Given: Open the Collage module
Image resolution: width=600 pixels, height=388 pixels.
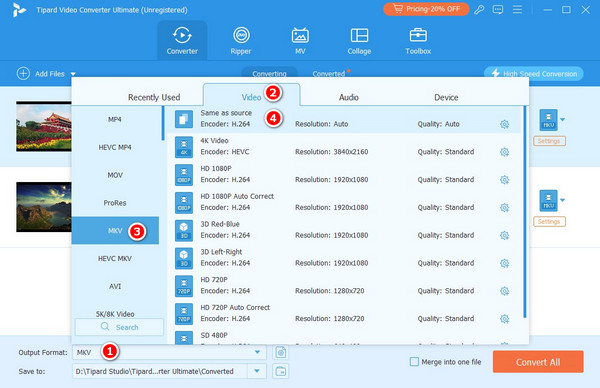Looking at the screenshot, I should click(x=359, y=41).
